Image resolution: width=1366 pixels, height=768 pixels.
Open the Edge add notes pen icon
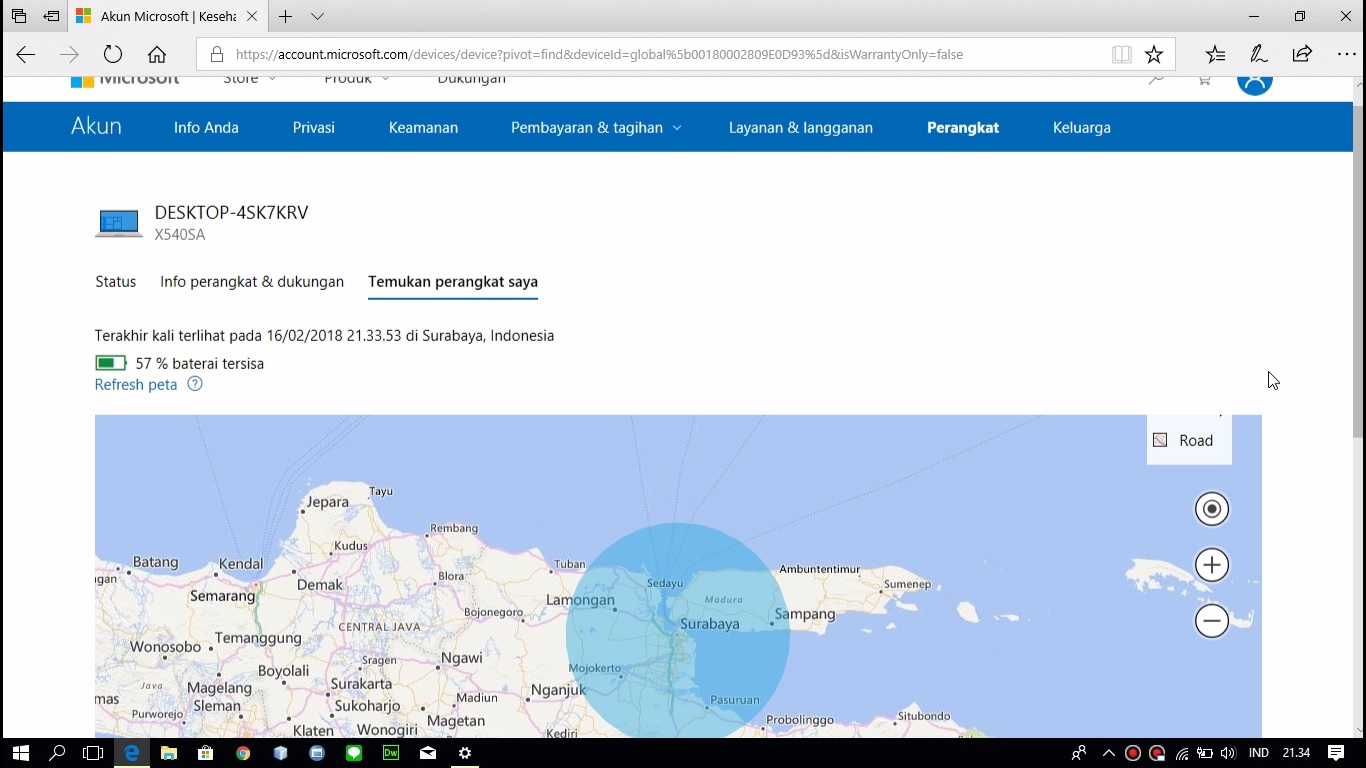click(1259, 55)
